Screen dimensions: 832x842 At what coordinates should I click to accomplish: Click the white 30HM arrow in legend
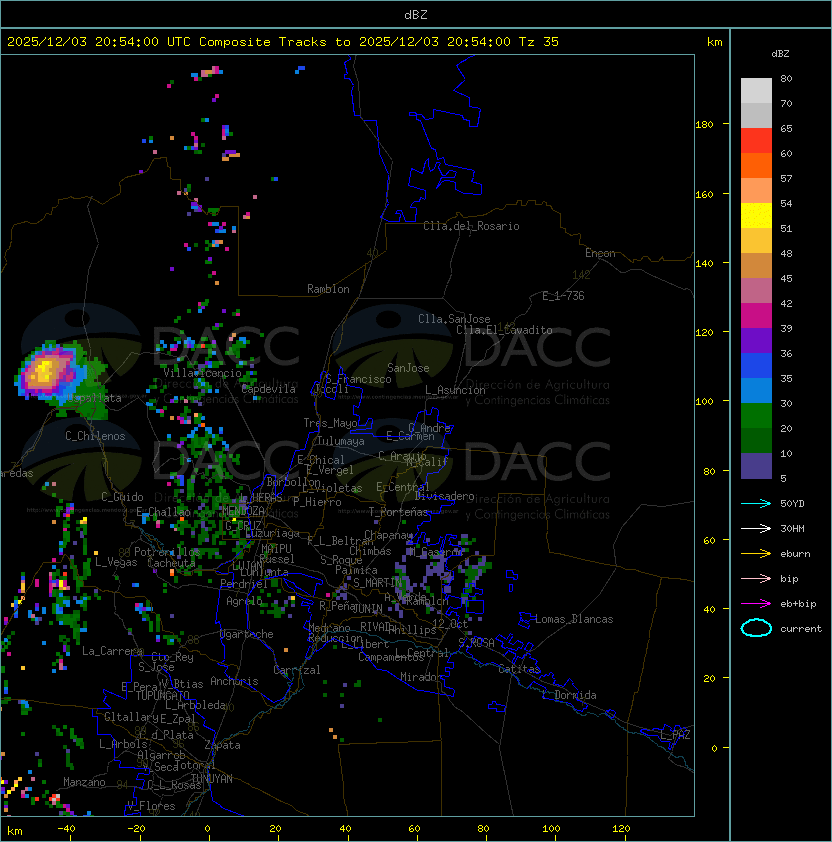(756, 528)
